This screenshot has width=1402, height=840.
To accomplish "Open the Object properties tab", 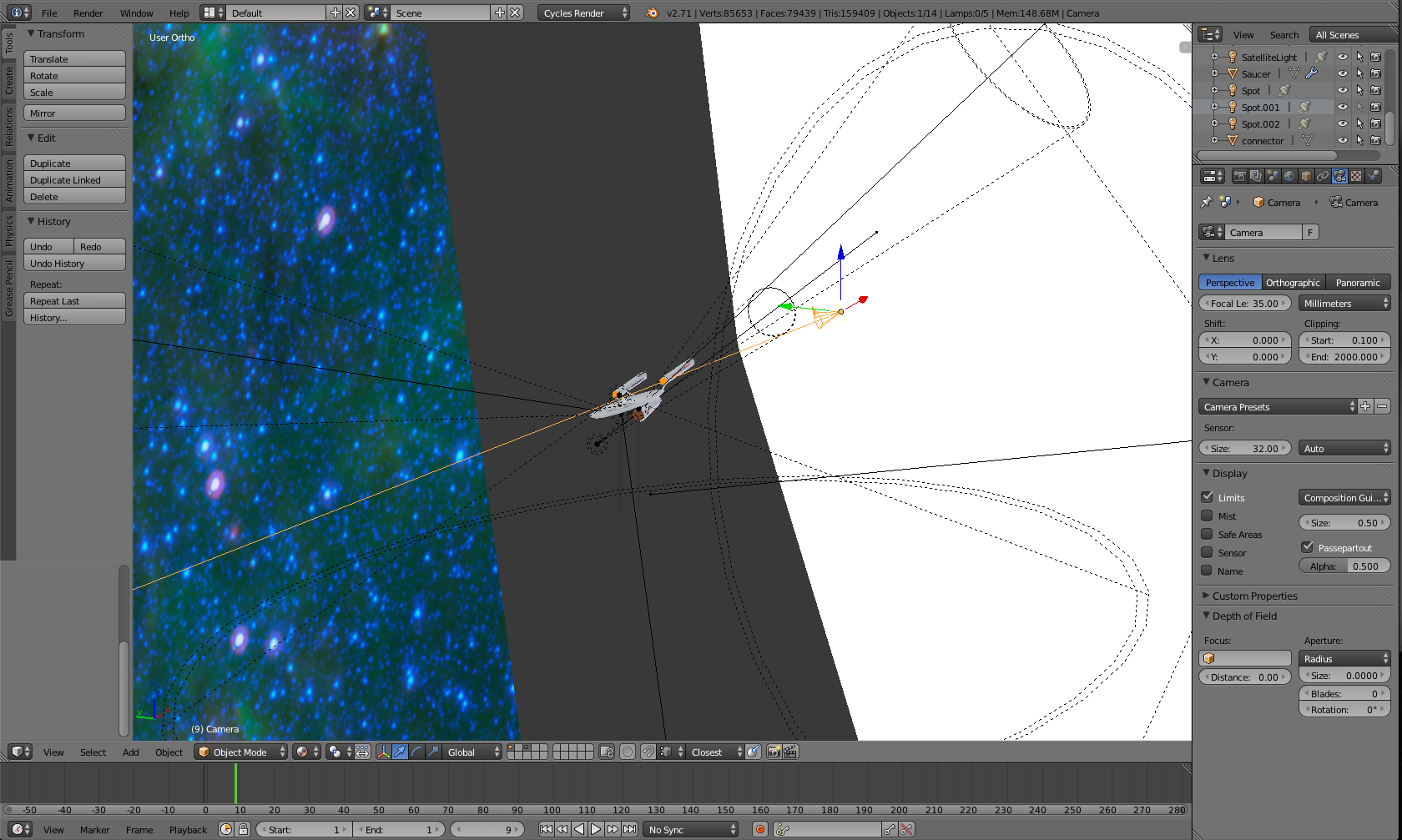I will click(1306, 176).
